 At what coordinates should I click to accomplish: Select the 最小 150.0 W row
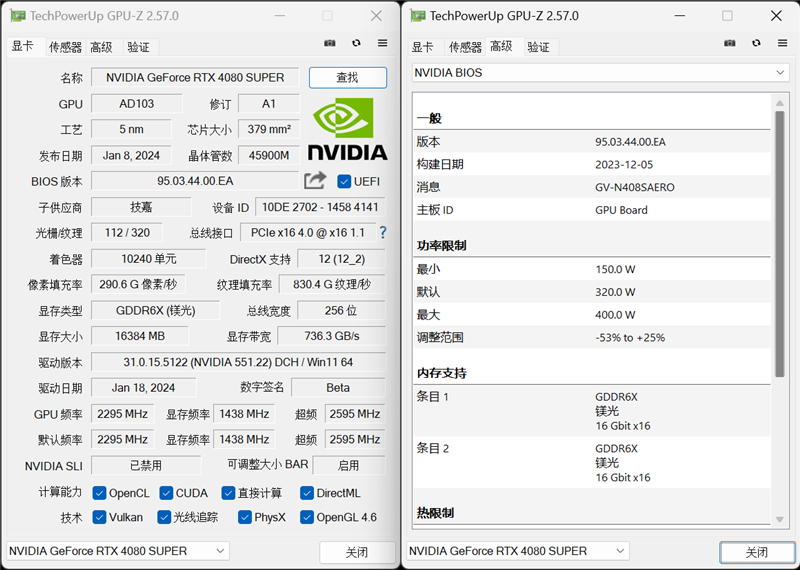coord(592,269)
